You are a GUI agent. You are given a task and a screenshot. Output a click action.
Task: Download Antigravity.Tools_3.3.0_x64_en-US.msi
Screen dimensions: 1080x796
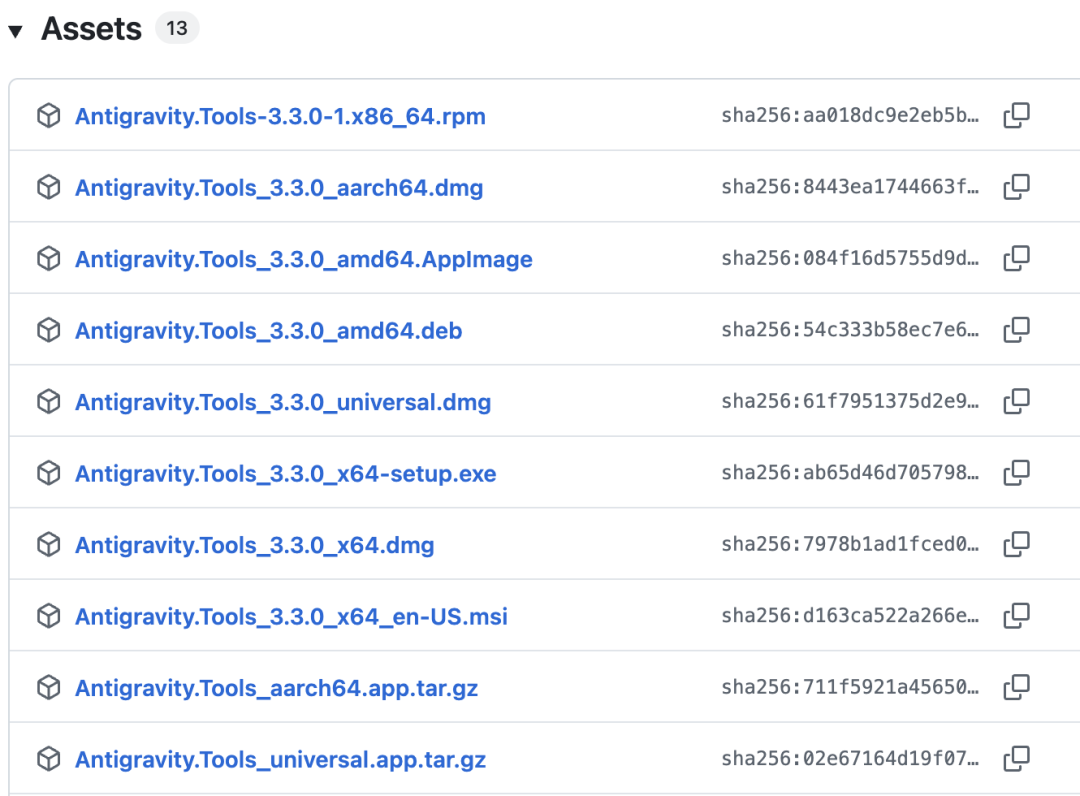tap(291, 617)
